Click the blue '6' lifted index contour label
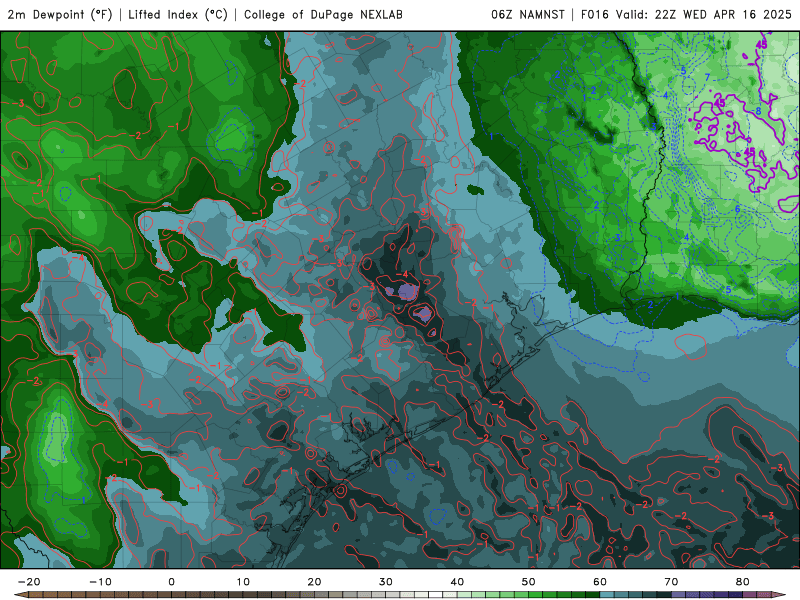This screenshot has height=600, width=800. tap(737, 209)
